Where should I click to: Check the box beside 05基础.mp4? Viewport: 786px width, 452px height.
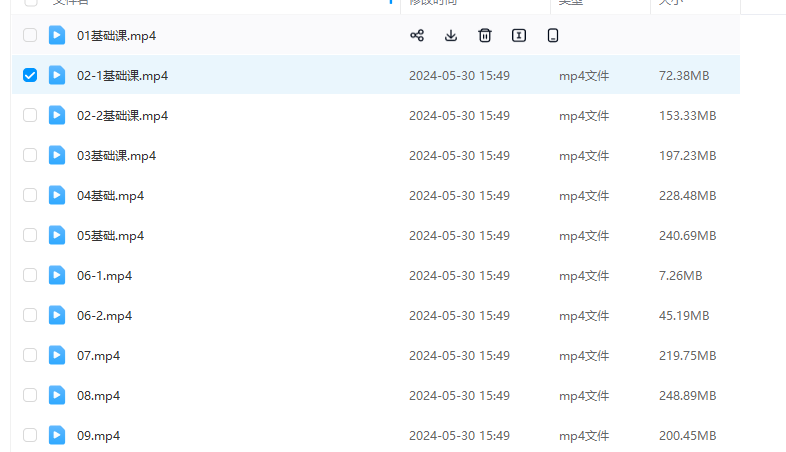pos(30,236)
